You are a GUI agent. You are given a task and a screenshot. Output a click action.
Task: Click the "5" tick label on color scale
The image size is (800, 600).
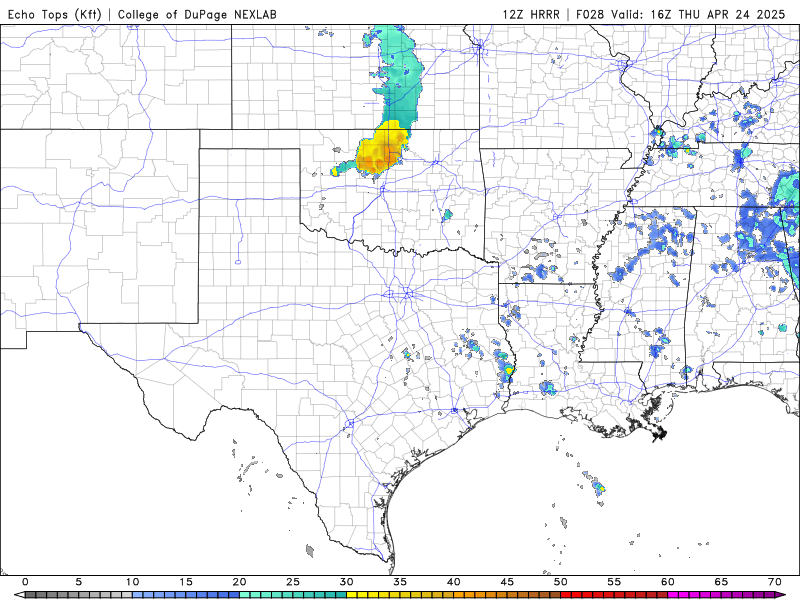tap(79, 582)
